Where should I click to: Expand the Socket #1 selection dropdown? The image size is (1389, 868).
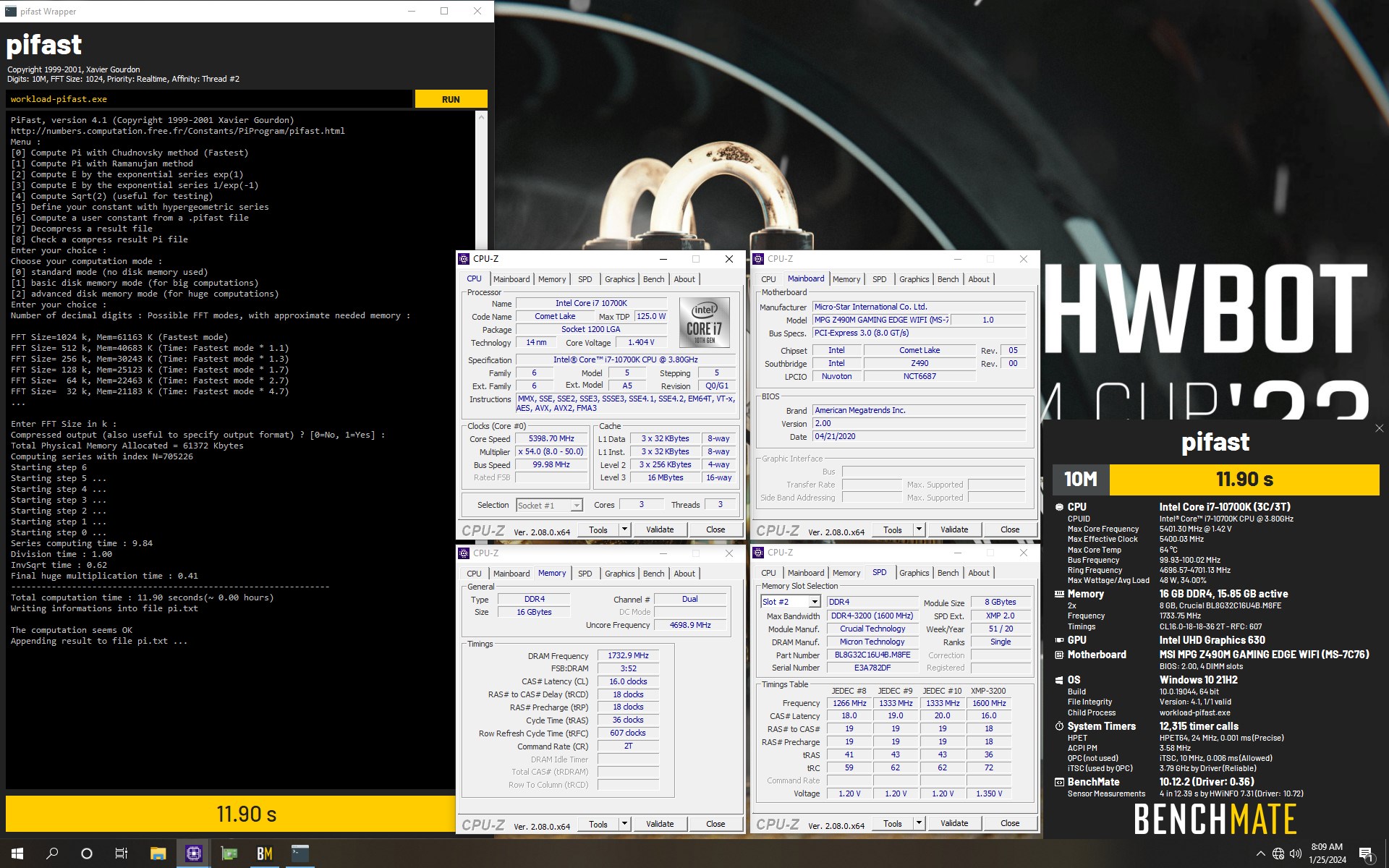coord(577,506)
